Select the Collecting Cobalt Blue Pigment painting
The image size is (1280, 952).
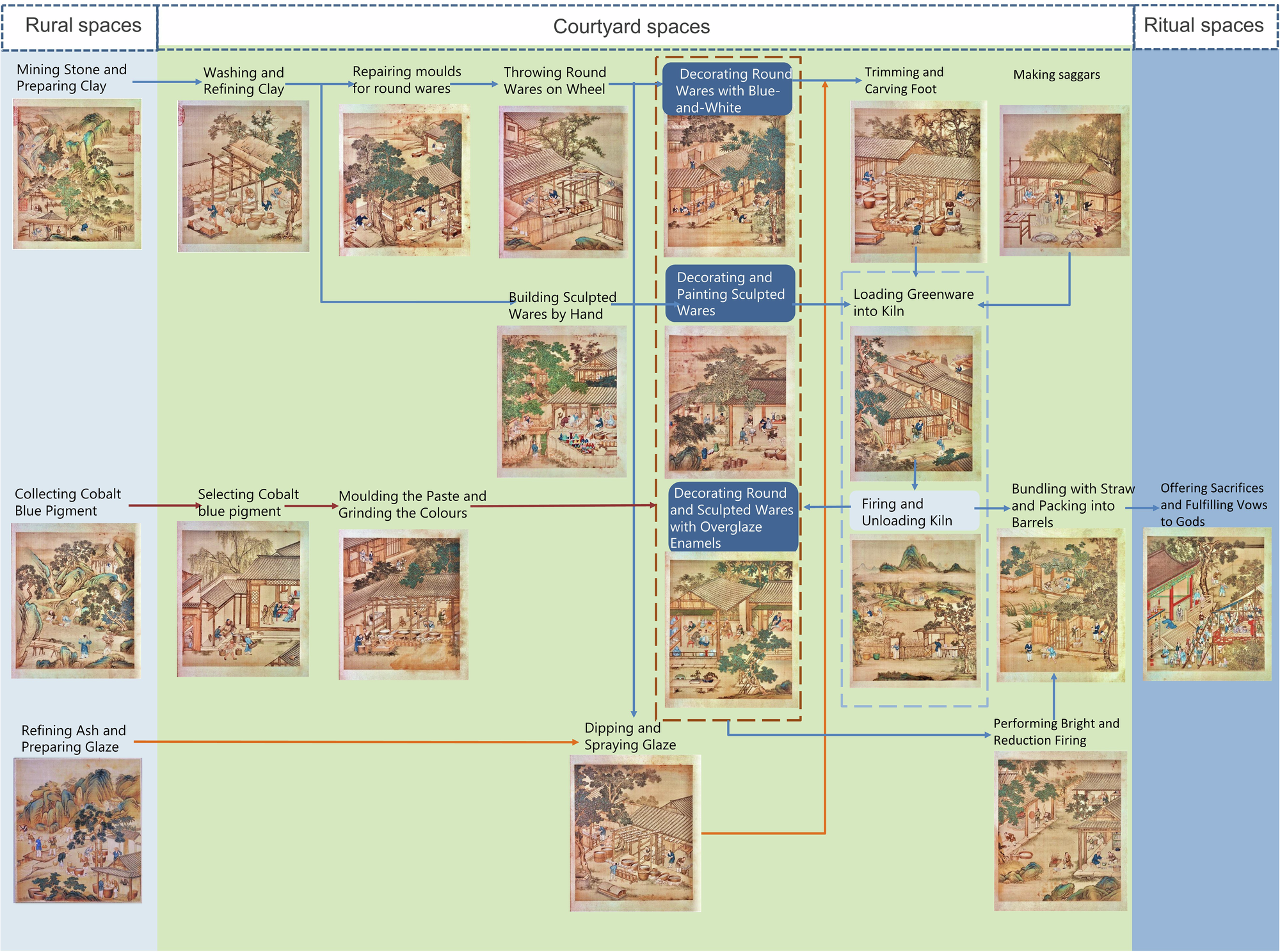(76, 600)
